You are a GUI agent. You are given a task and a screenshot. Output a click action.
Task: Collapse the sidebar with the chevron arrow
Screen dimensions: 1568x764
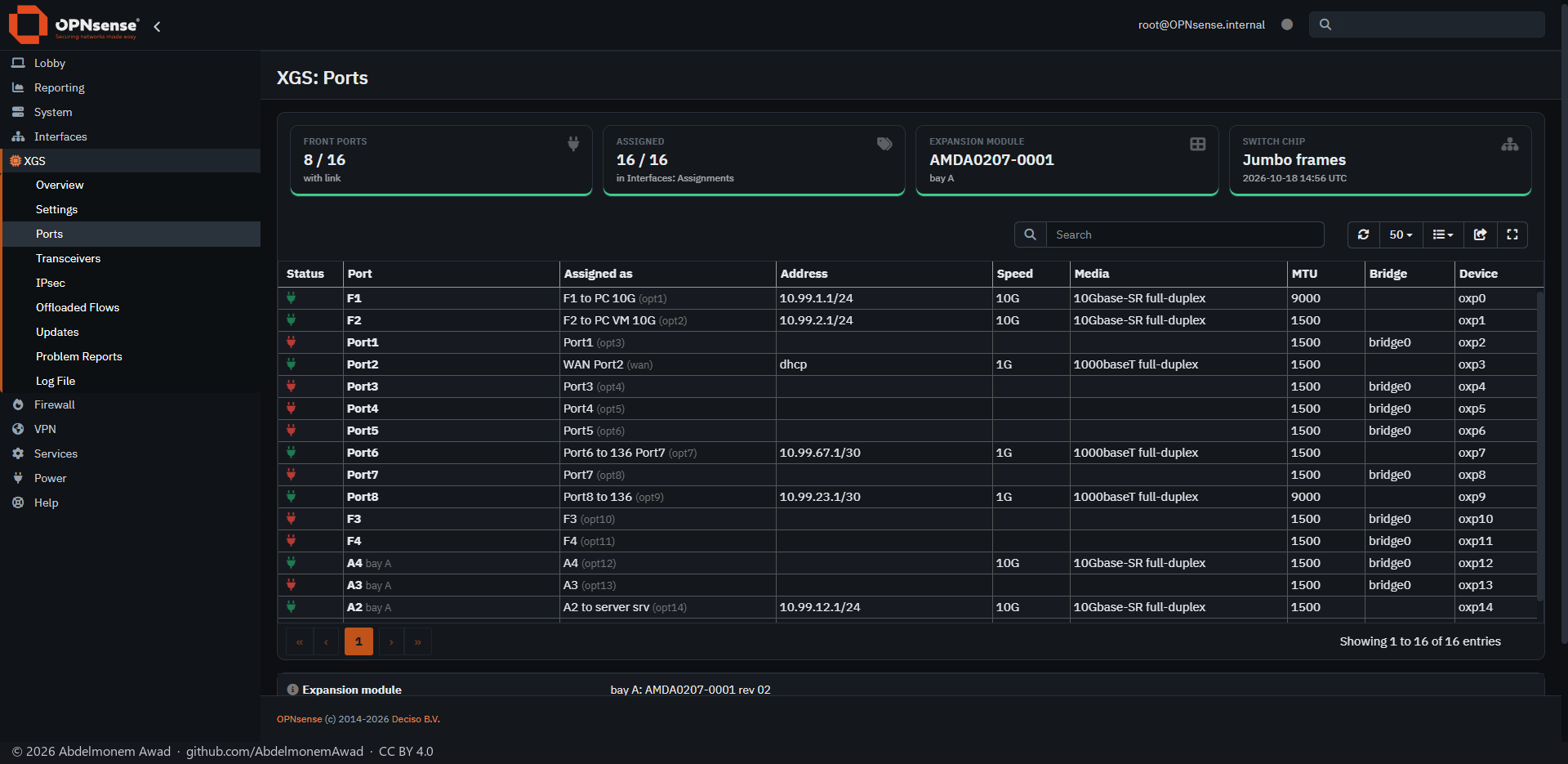coord(157,26)
